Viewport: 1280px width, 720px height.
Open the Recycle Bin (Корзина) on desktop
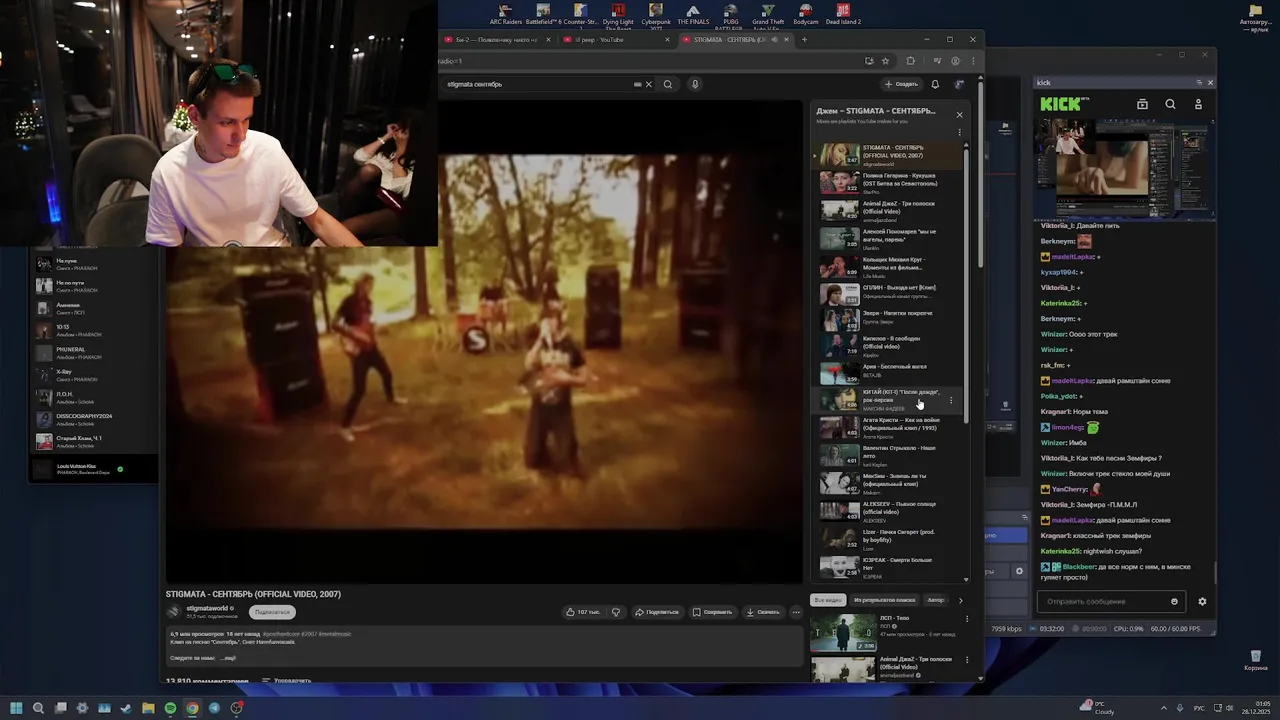1255,658
